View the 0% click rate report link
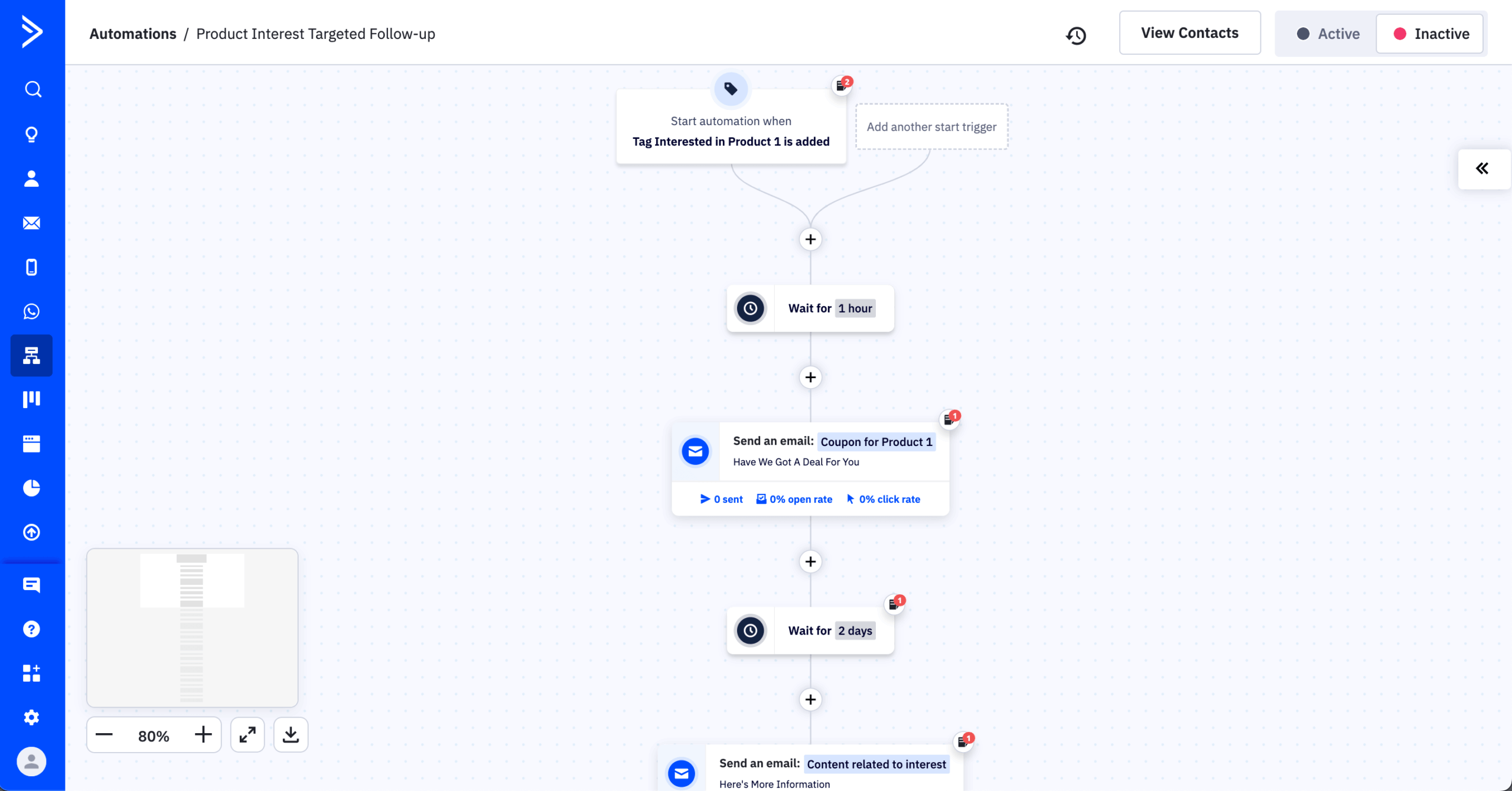This screenshot has width=1512, height=791. click(884, 499)
